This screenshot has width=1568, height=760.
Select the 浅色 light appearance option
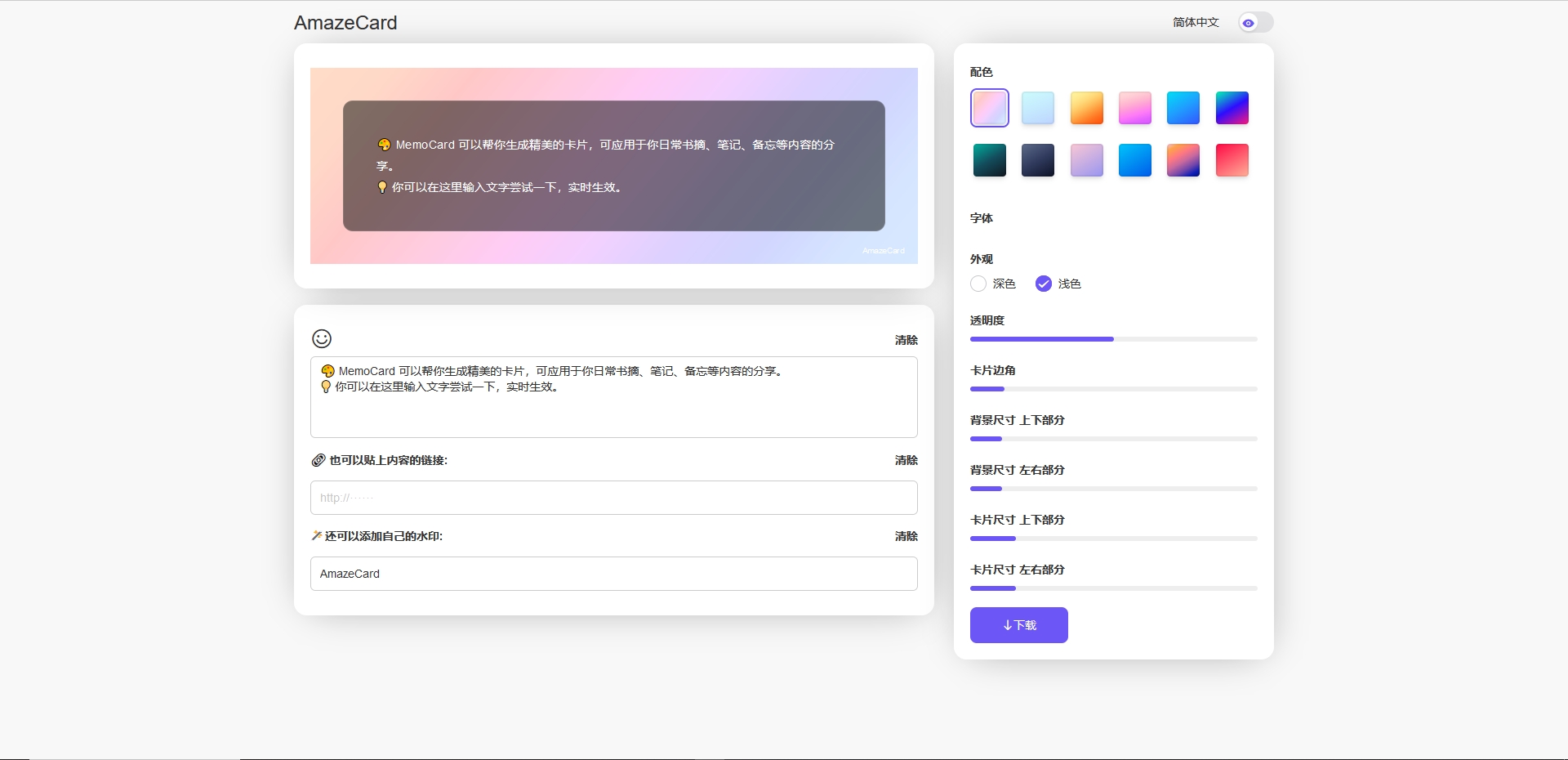point(1044,284)
